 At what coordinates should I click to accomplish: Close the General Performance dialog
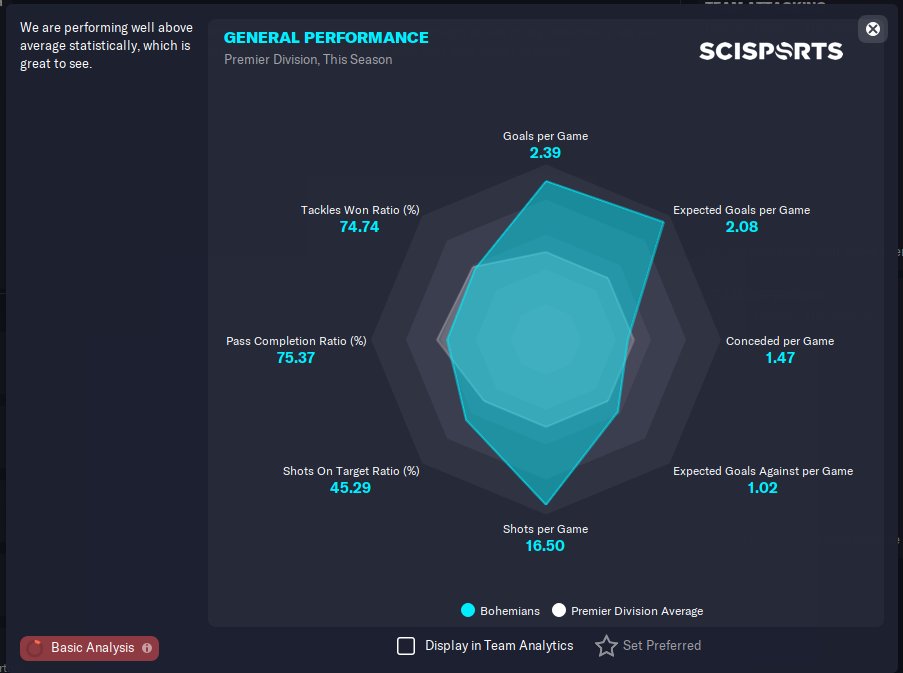tap(872, 29)
